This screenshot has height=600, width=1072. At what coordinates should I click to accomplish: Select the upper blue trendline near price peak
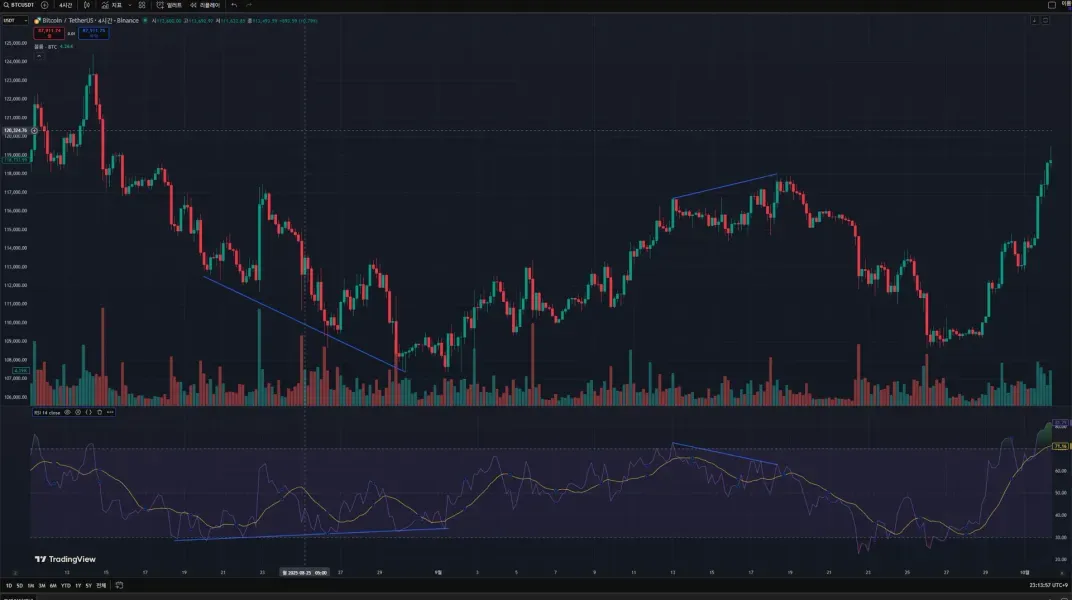click(725, 187)
